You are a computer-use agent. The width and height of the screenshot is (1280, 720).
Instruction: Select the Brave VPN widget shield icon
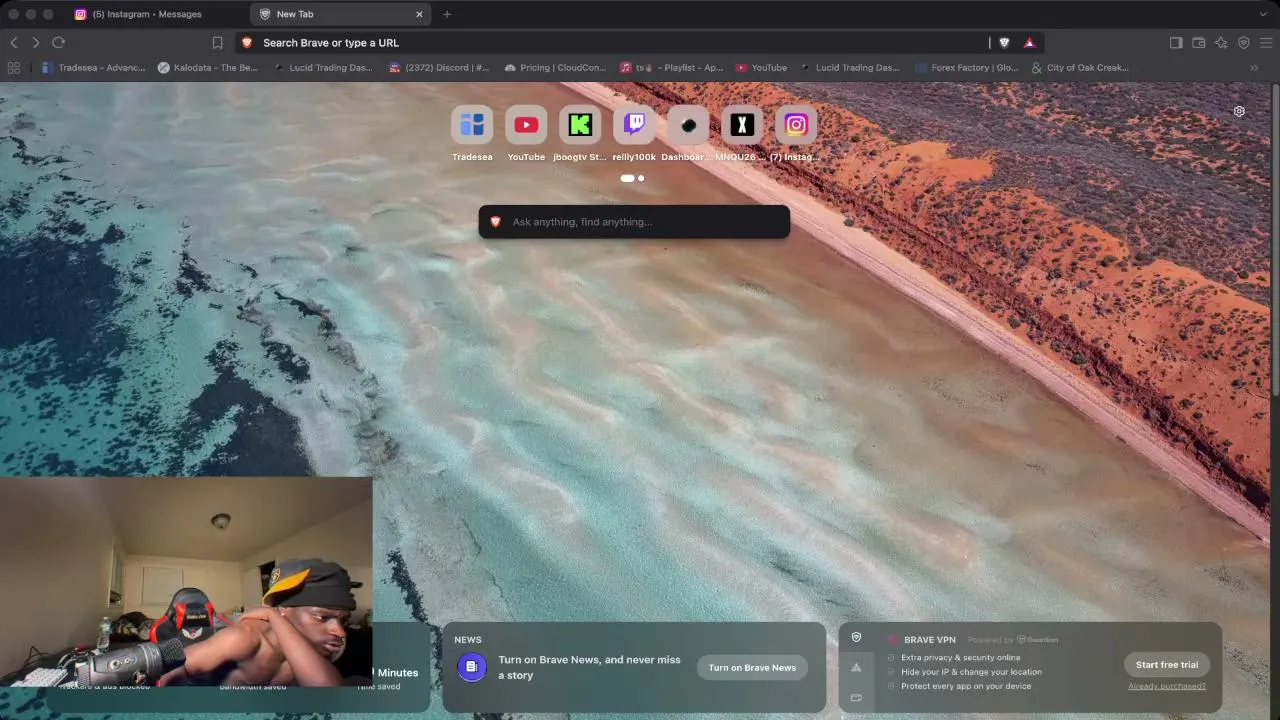(x=856, y=637)
